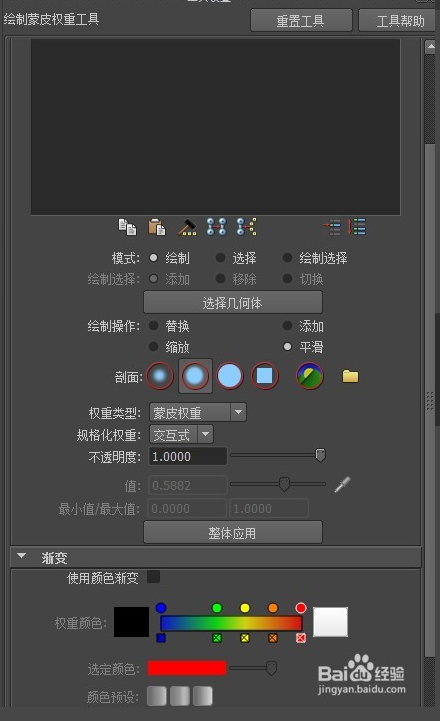Click the 重置工具 button
The height and width of the screenshot is (721, 440).
tap(301, 21)
